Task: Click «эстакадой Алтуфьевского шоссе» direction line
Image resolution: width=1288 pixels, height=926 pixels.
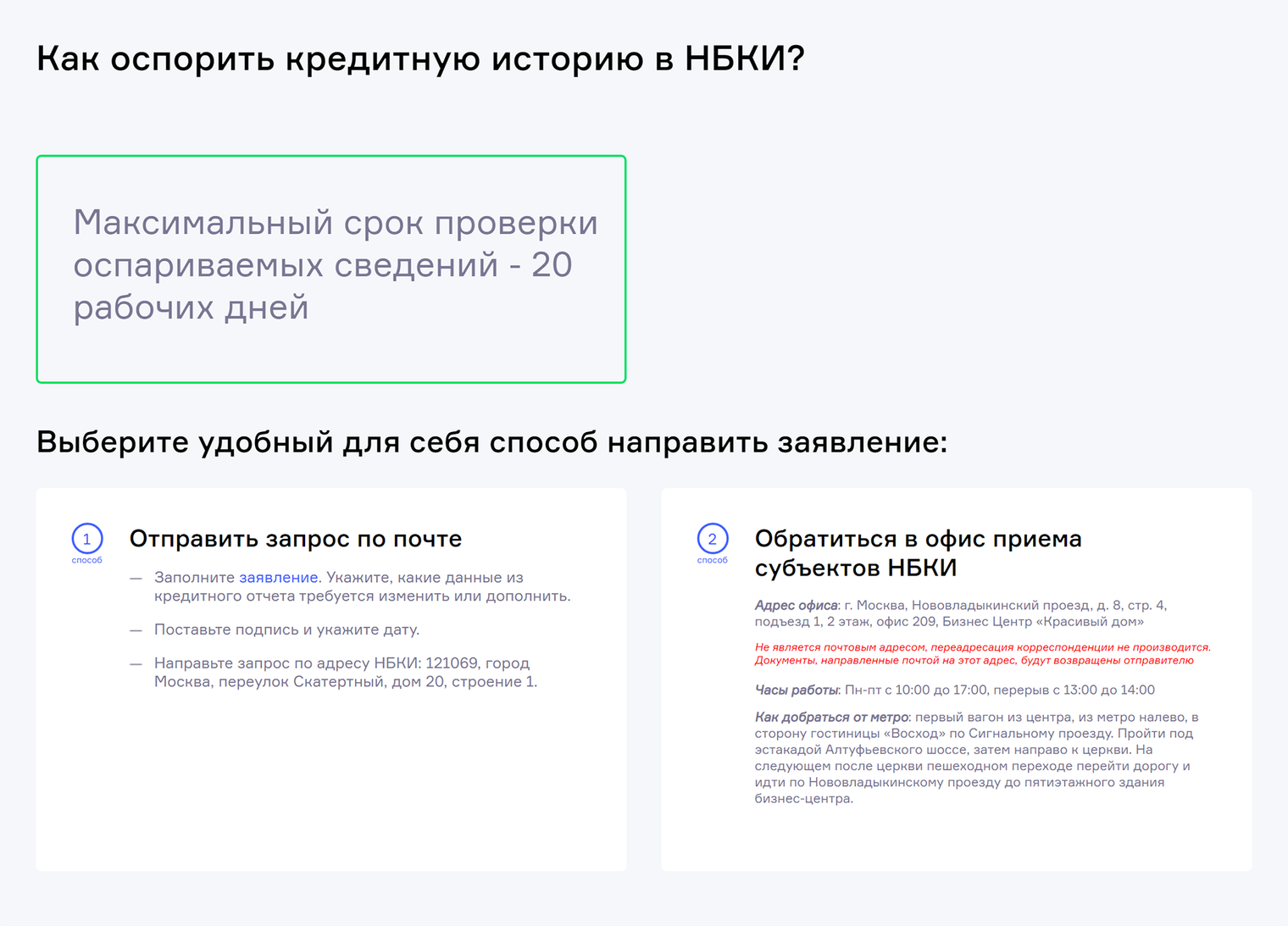Action: (x=862, y=750)
